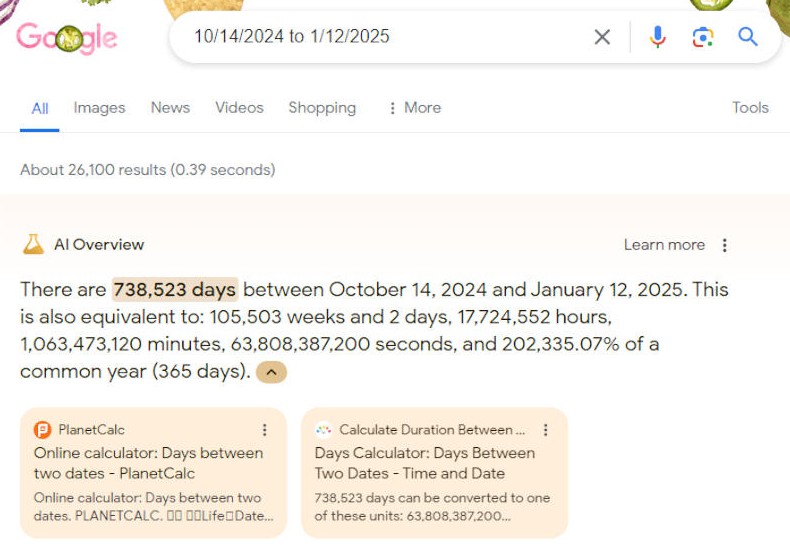790x545 pixels.
Task: Expand the More search categories menu
Action: tap(415, 107)
